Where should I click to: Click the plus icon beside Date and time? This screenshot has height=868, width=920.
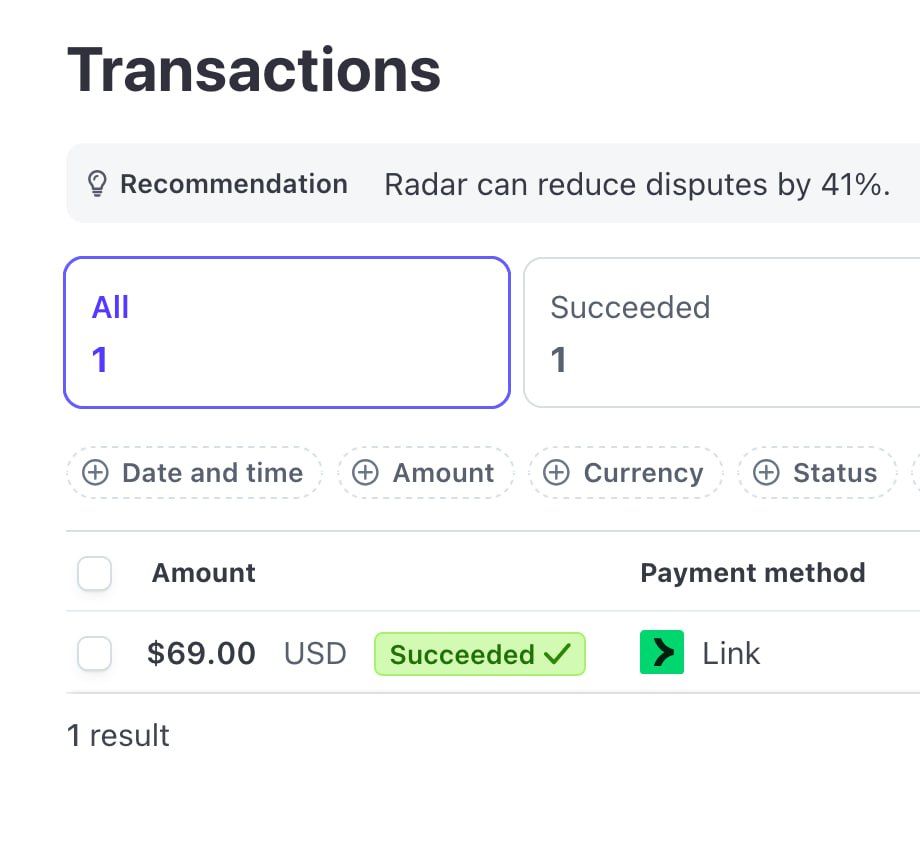pyautogui.click(x=95, y=473)
